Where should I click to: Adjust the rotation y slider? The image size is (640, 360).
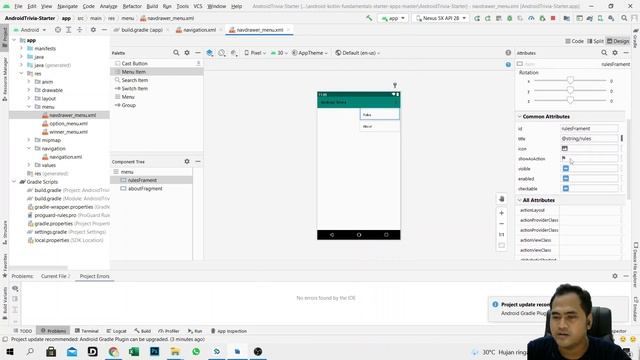[x=570, y=91]
